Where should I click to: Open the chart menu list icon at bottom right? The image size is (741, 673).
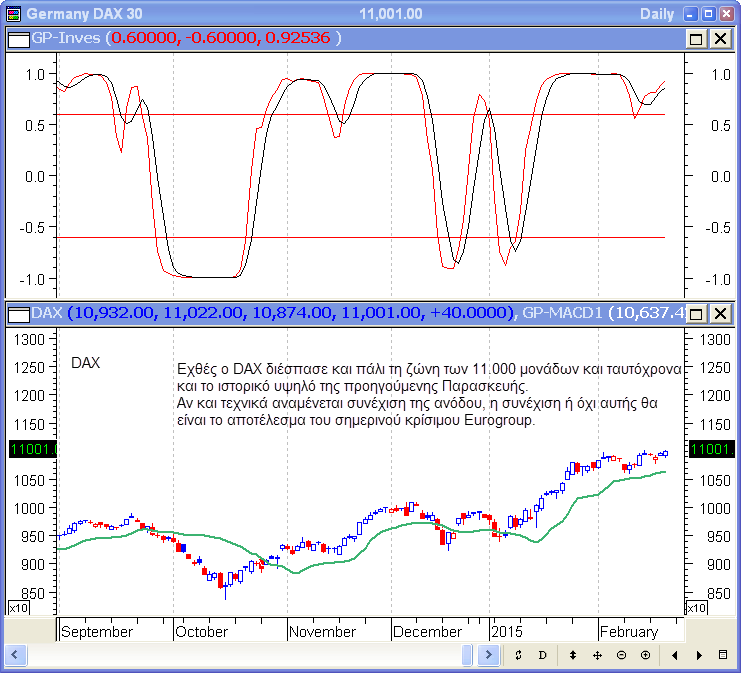723,655
